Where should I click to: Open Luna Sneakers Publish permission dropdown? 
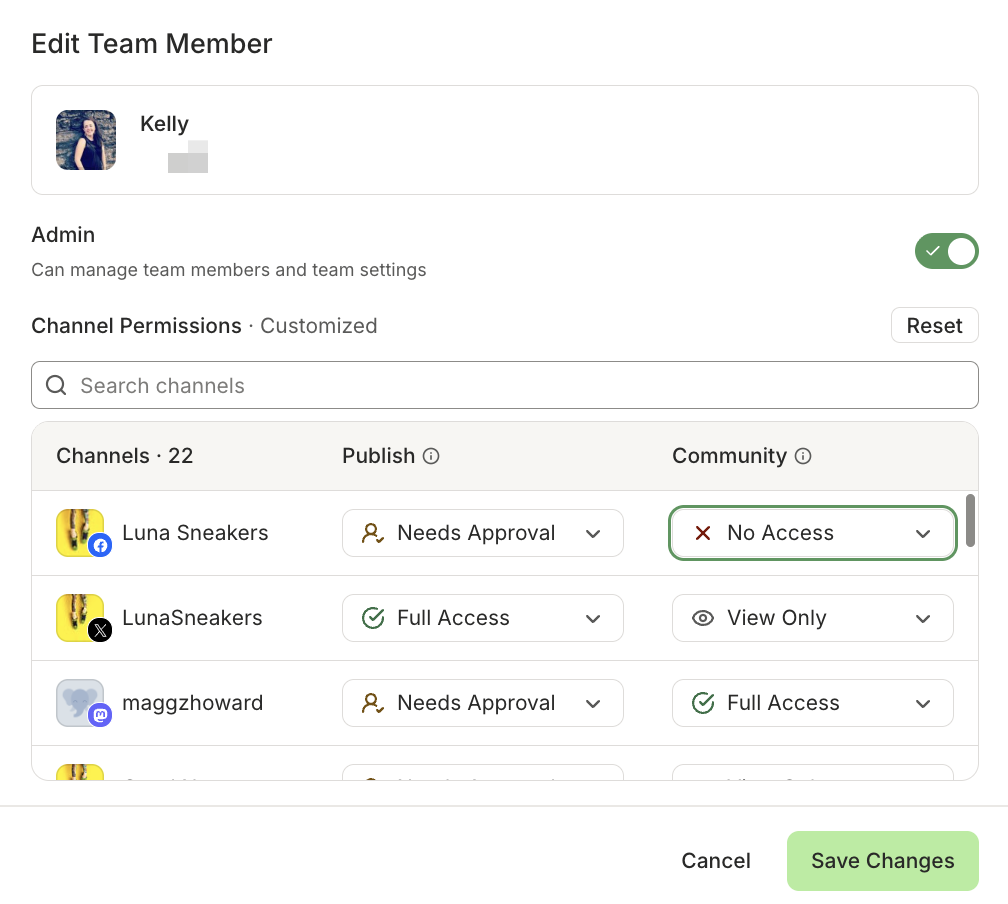(483, 533)
